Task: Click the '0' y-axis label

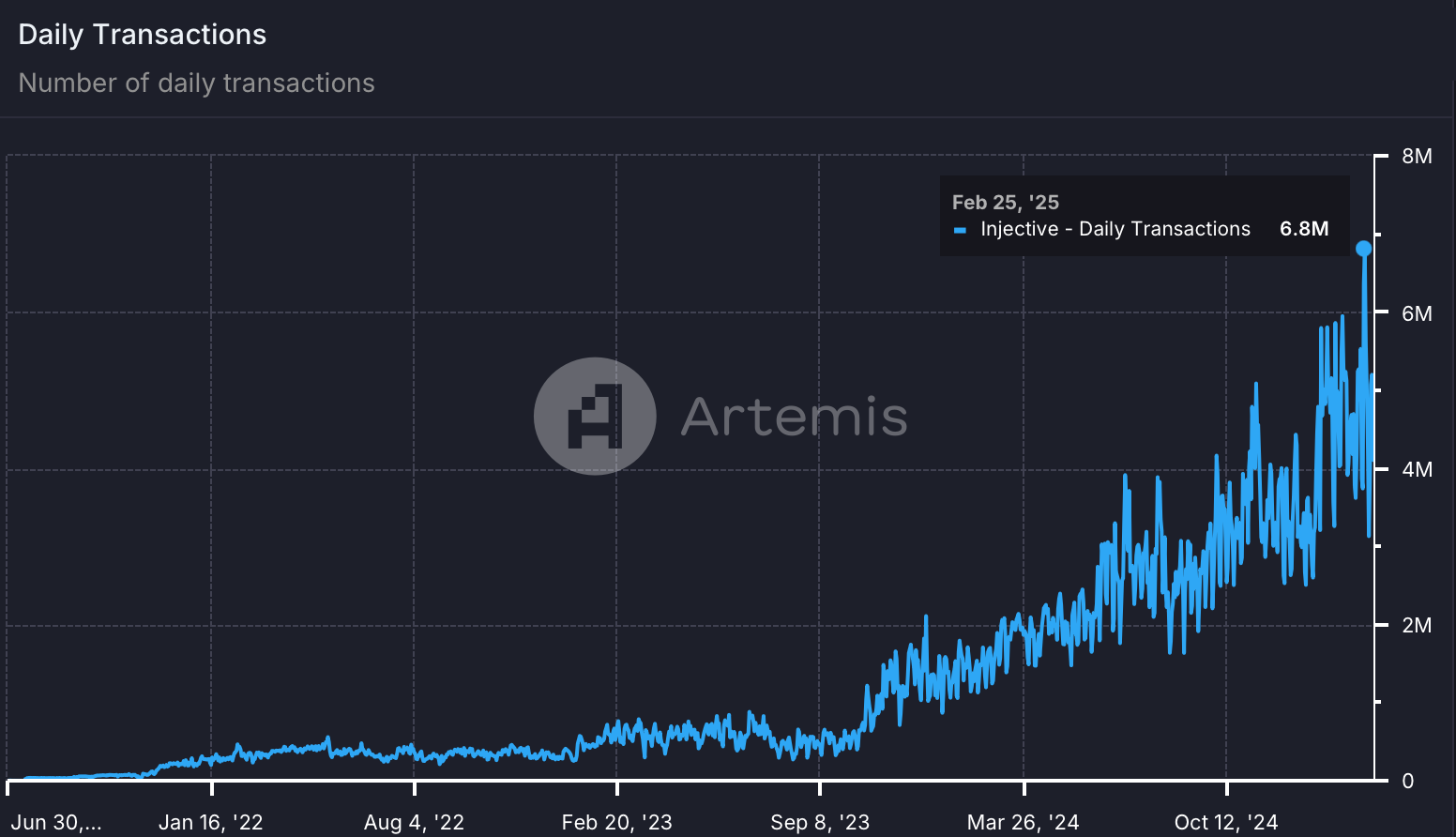Action: tap(1407, 781)
